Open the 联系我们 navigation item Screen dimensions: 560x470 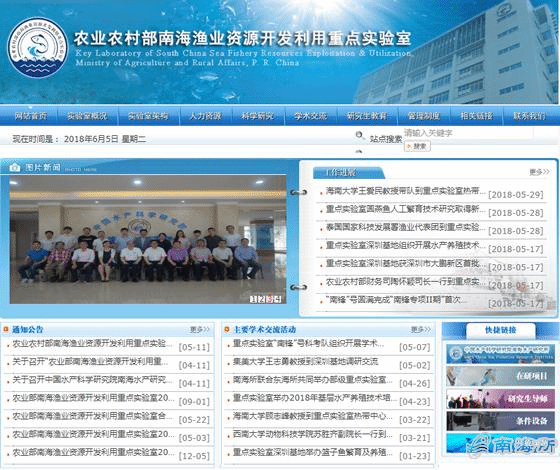click(529, 116)
